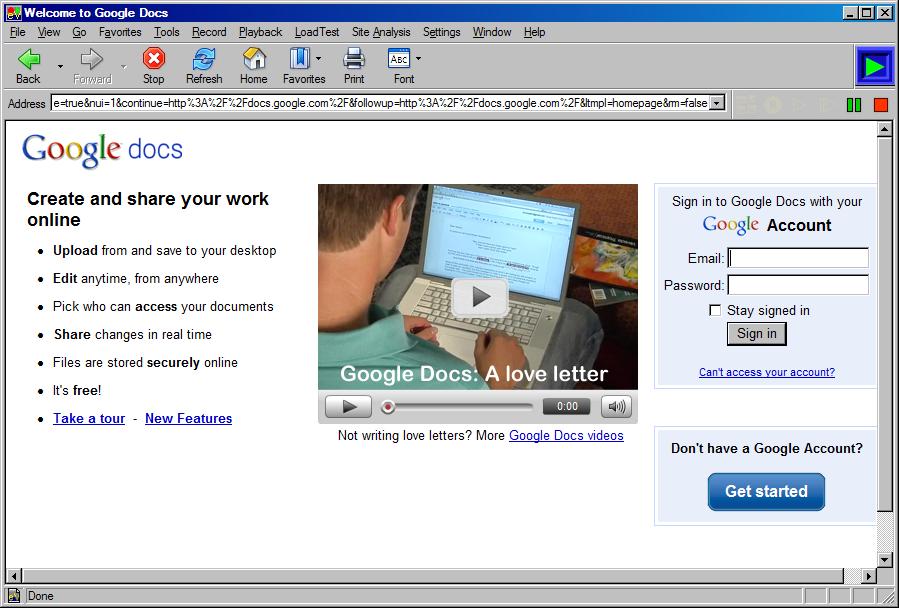Enable the Stay signed in checkbox
The image size is (899, 608).
715,310
